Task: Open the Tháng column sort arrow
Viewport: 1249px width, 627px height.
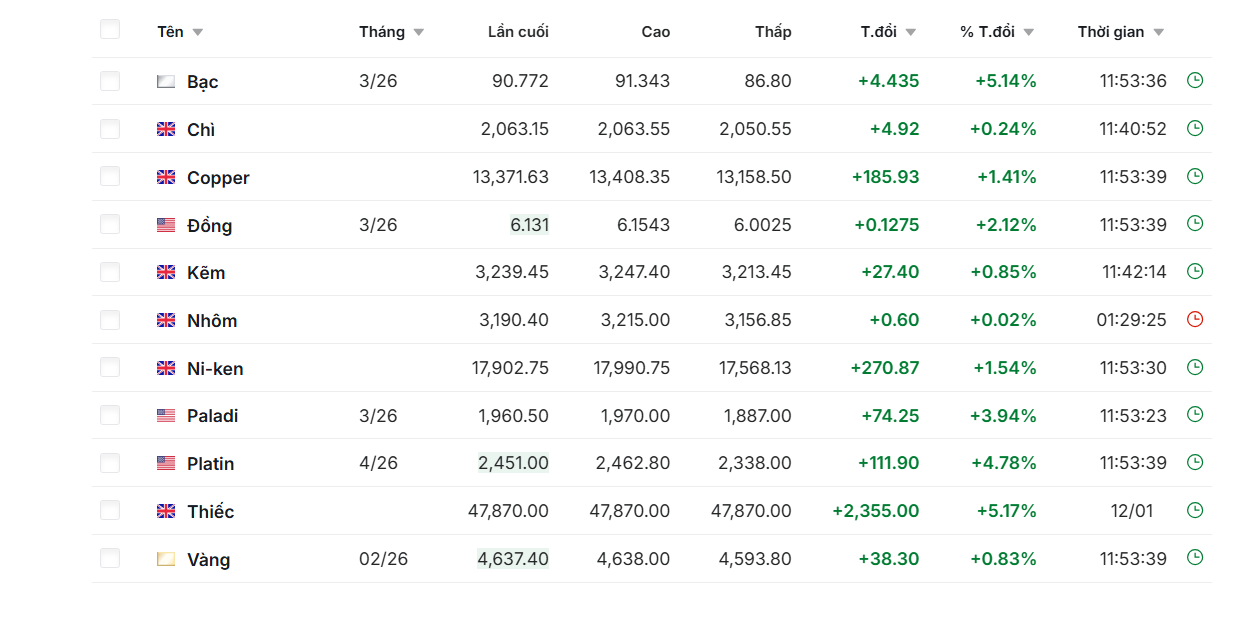Action: [419, 32]
